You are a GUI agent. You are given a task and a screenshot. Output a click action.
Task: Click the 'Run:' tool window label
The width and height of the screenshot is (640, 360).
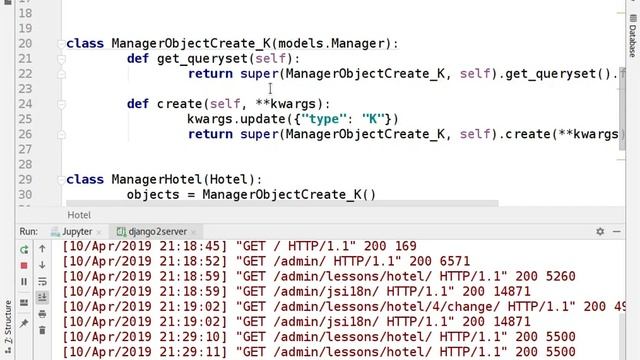pos(29,231)
